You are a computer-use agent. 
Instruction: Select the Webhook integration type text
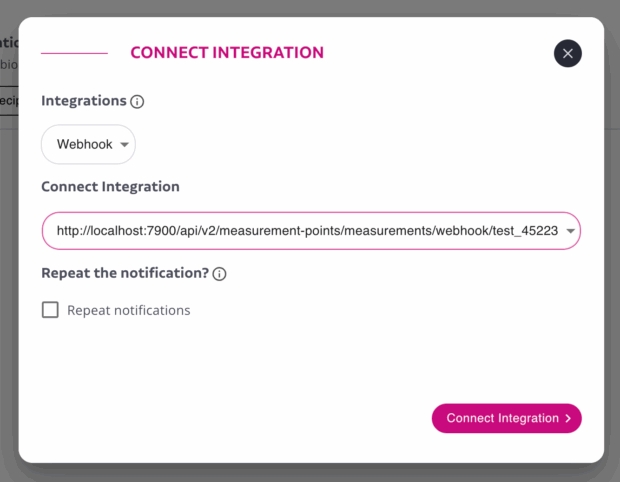click(x=84, y=145)
